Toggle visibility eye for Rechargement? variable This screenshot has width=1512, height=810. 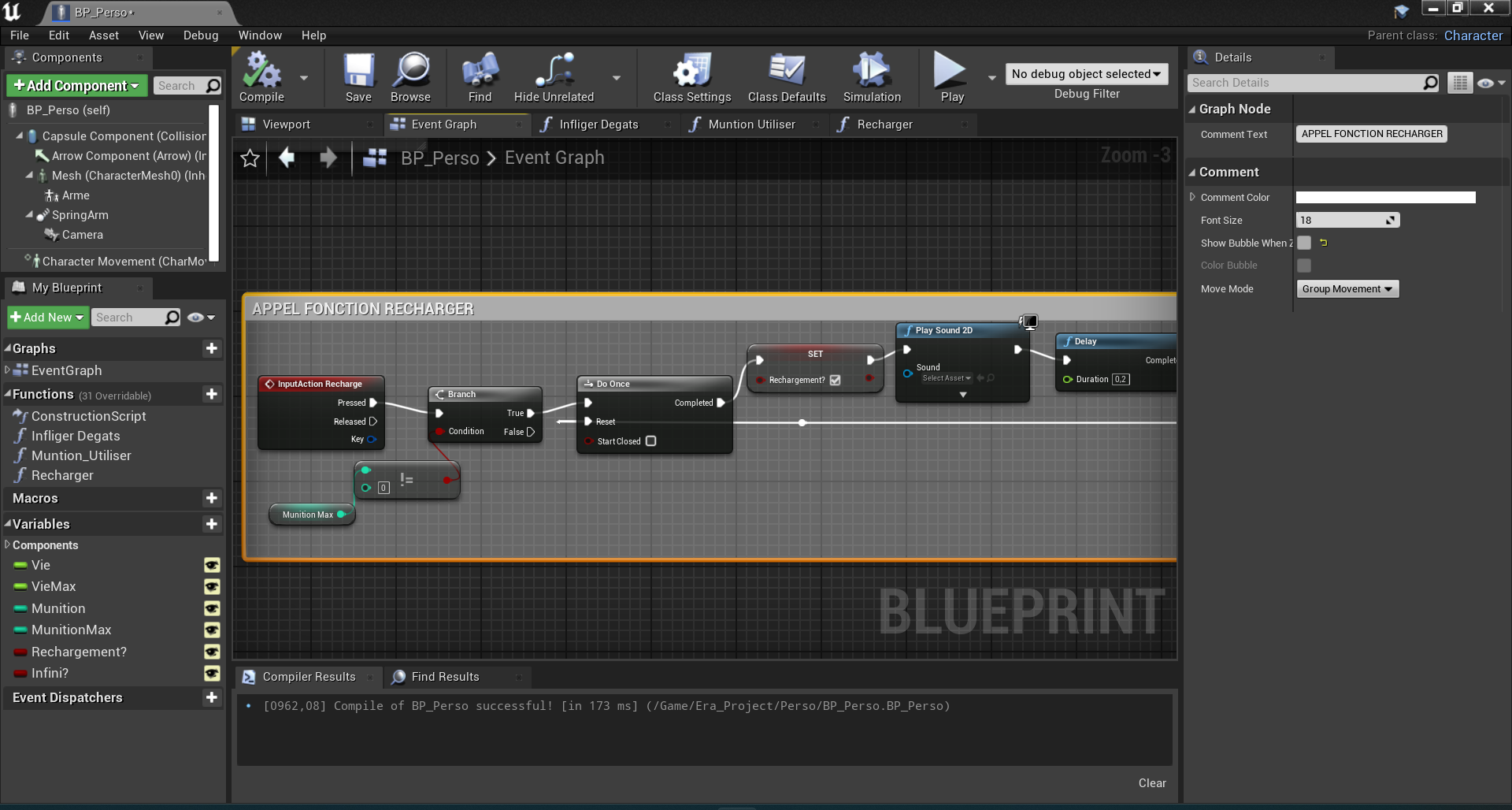(212, 652)
